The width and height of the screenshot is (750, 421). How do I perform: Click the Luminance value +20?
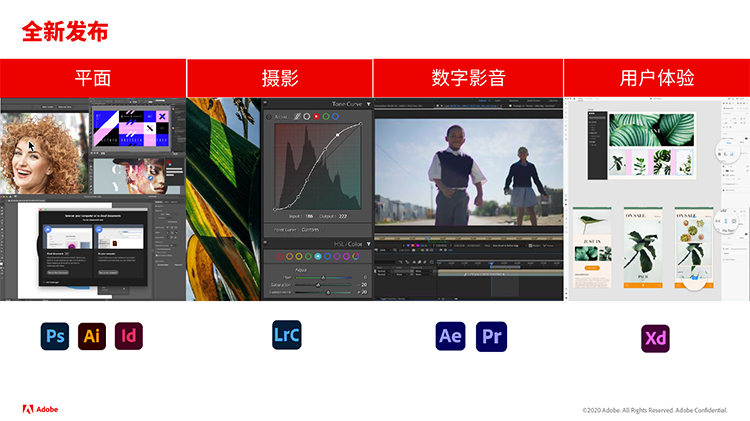click(363, 292)
